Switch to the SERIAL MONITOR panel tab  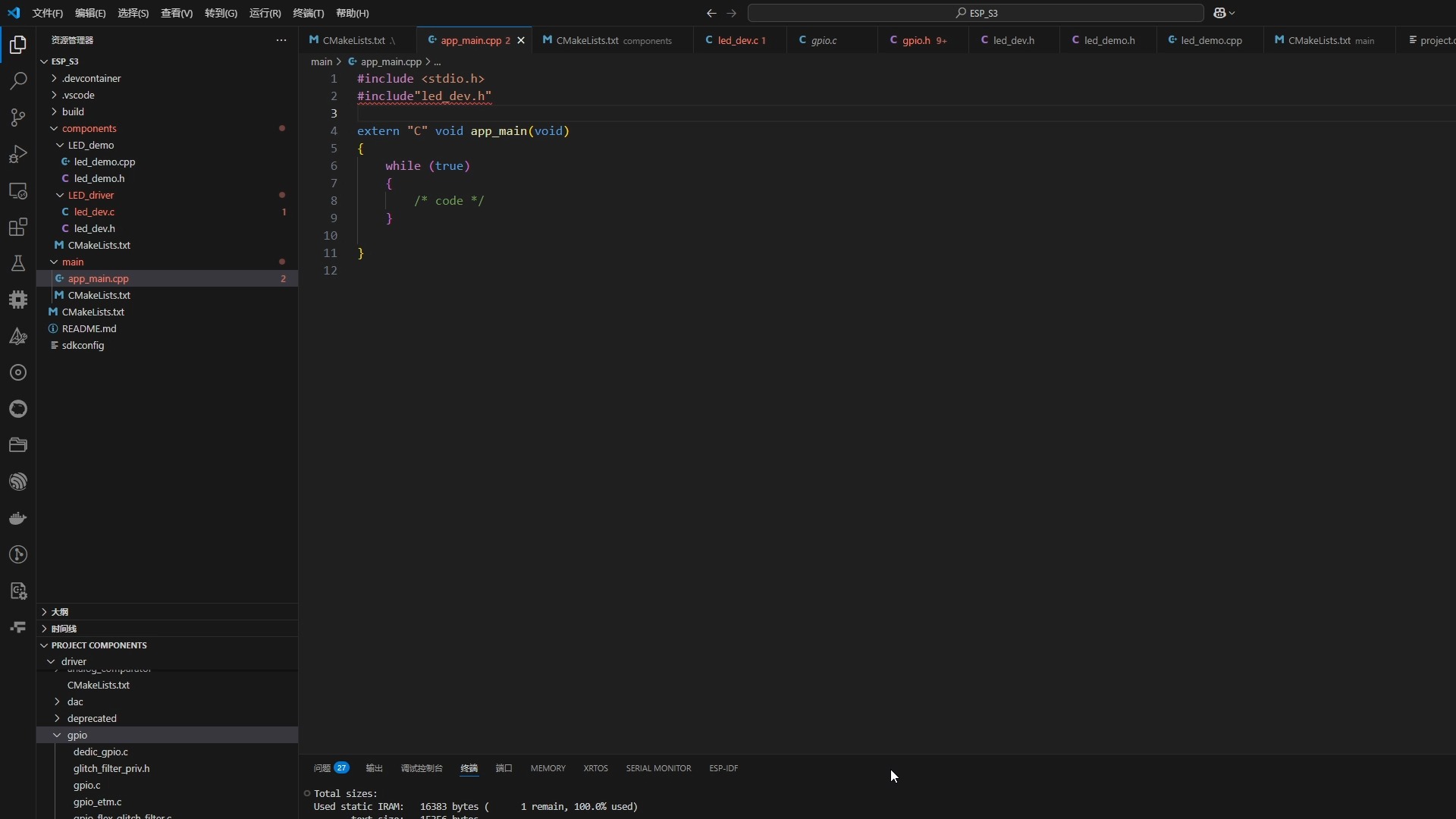[658, 768]
